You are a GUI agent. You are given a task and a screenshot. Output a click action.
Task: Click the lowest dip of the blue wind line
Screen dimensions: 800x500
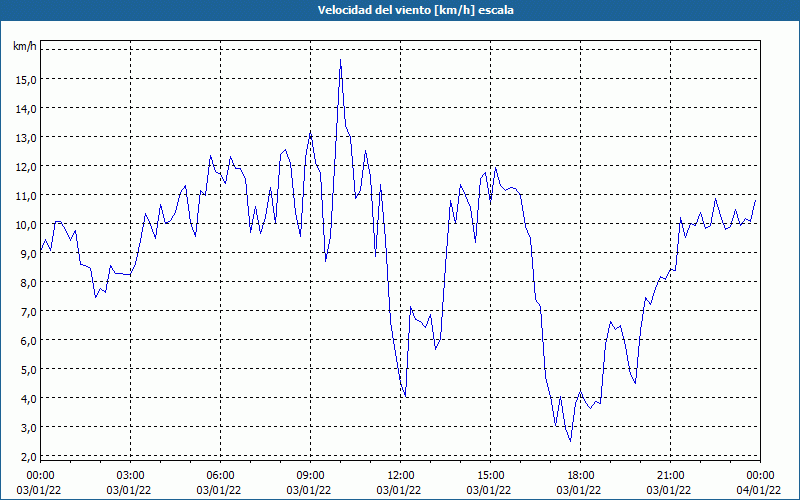(570, 441)
